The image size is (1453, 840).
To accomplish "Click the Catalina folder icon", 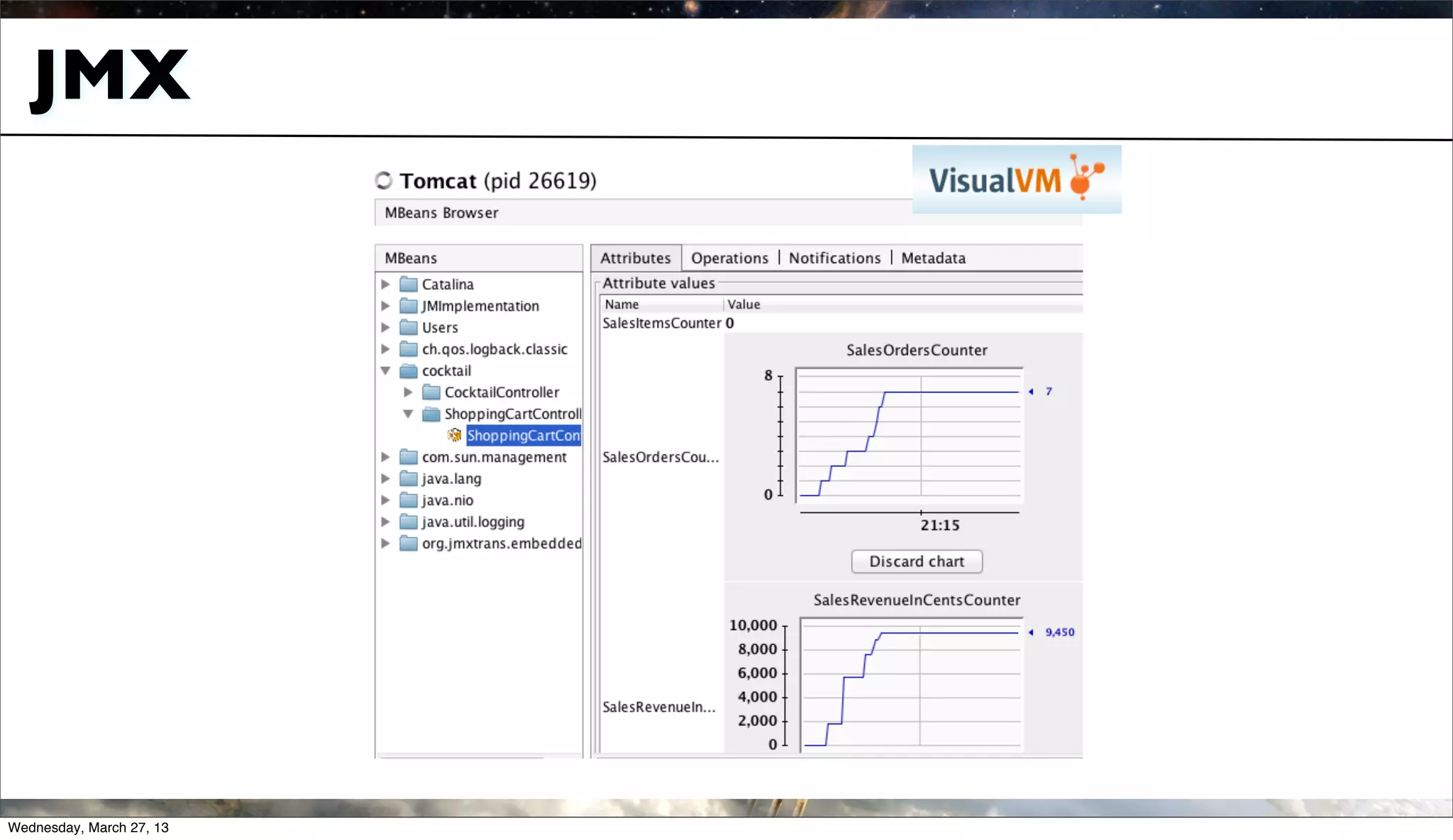I will coord(408,284).
